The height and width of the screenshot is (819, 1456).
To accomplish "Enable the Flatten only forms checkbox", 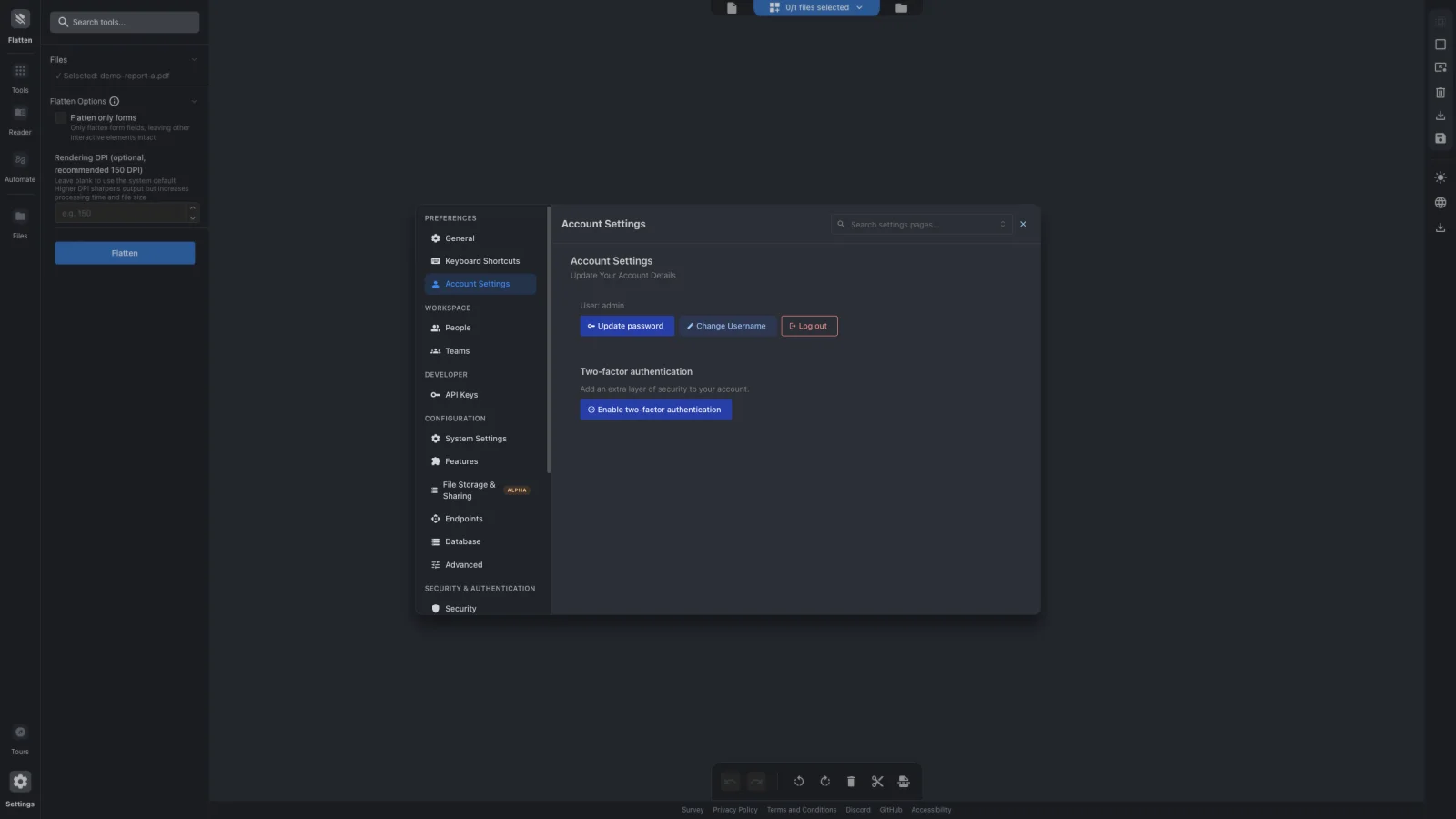I will 61,118.
